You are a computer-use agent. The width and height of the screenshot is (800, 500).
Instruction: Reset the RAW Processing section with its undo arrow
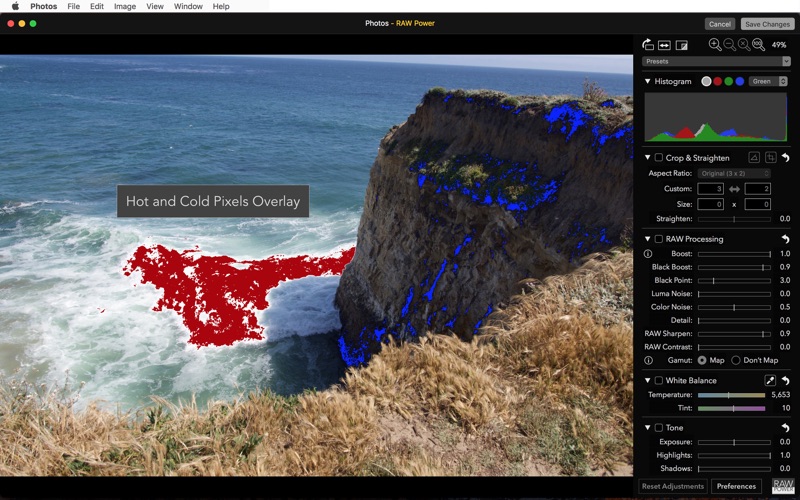(x=785, y=239)
